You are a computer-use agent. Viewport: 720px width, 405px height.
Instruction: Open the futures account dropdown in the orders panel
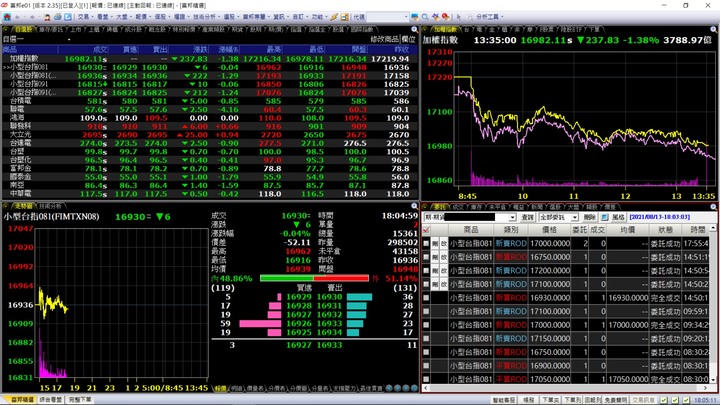tap(512, 217)
